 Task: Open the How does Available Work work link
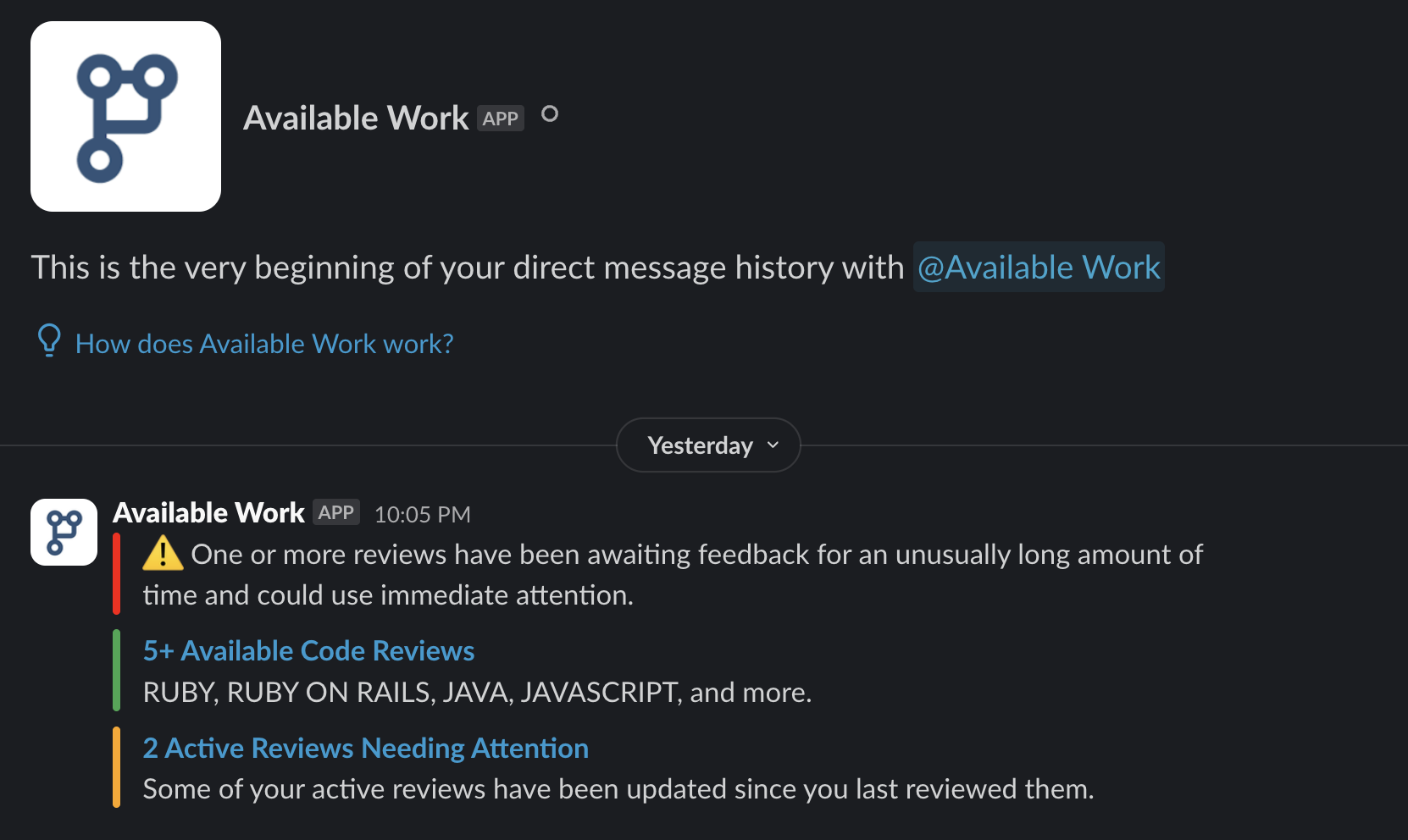coord(264,344)
